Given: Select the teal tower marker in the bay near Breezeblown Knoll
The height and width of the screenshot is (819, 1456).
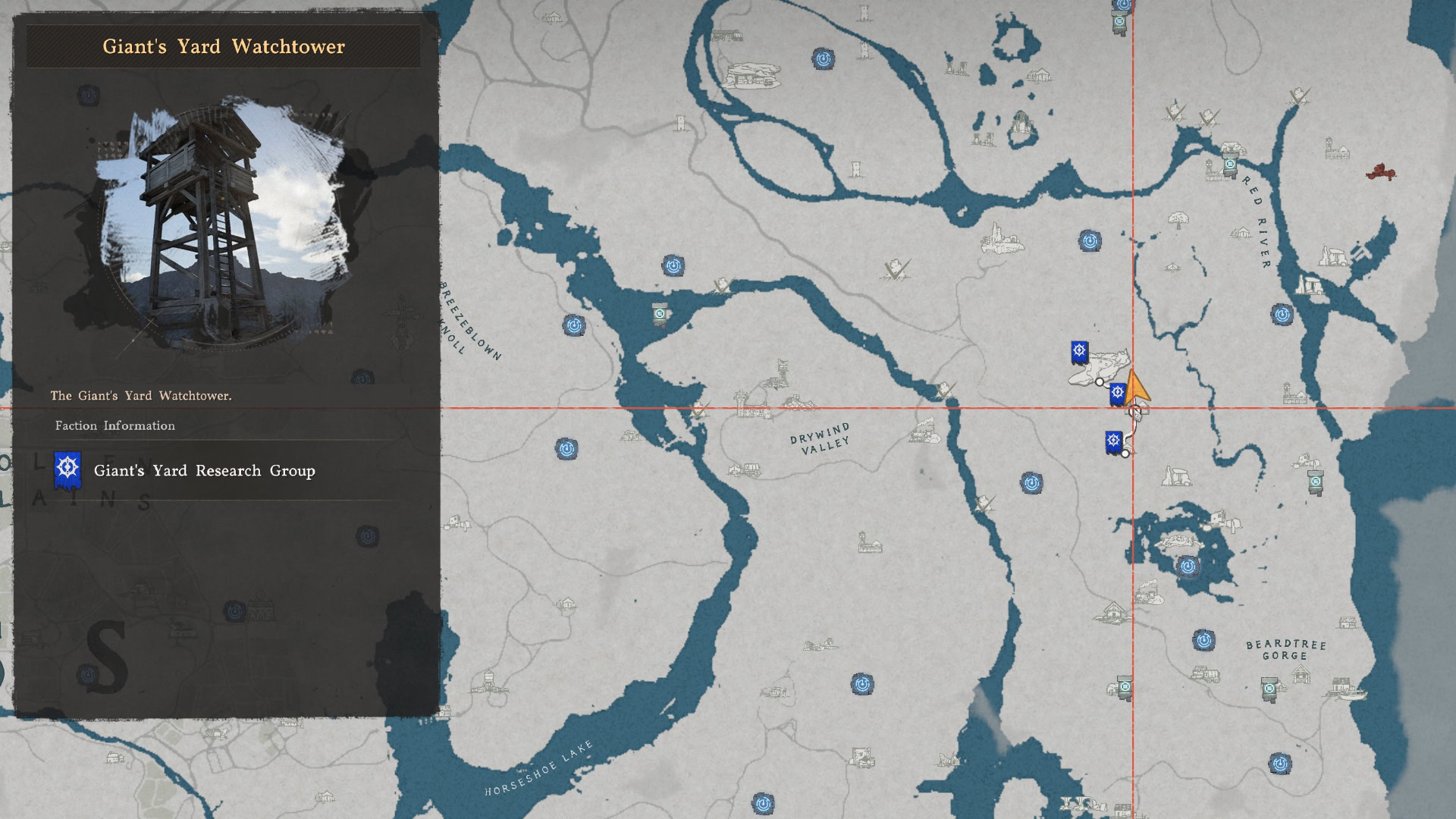Looking at the screenshot, I should click(x=660, y=315).
